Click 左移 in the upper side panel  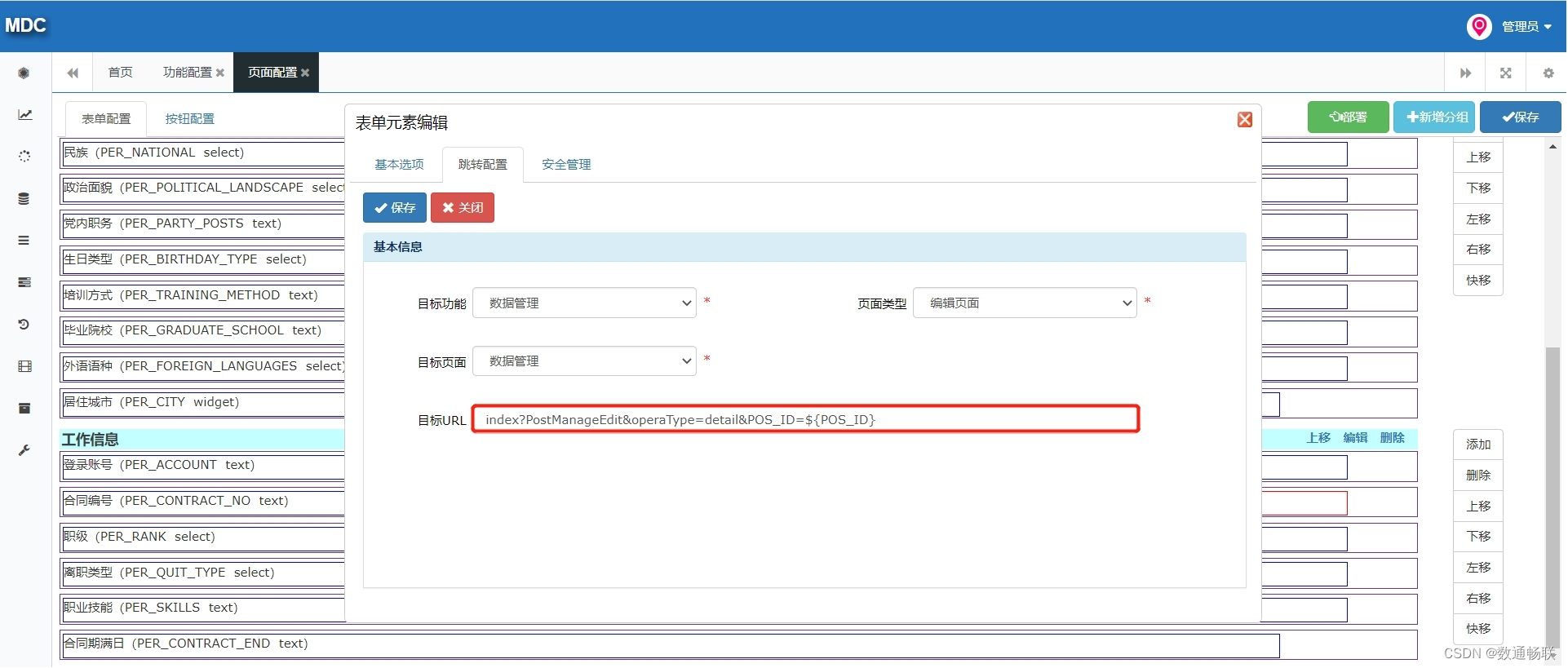[x=1478, y=219]
